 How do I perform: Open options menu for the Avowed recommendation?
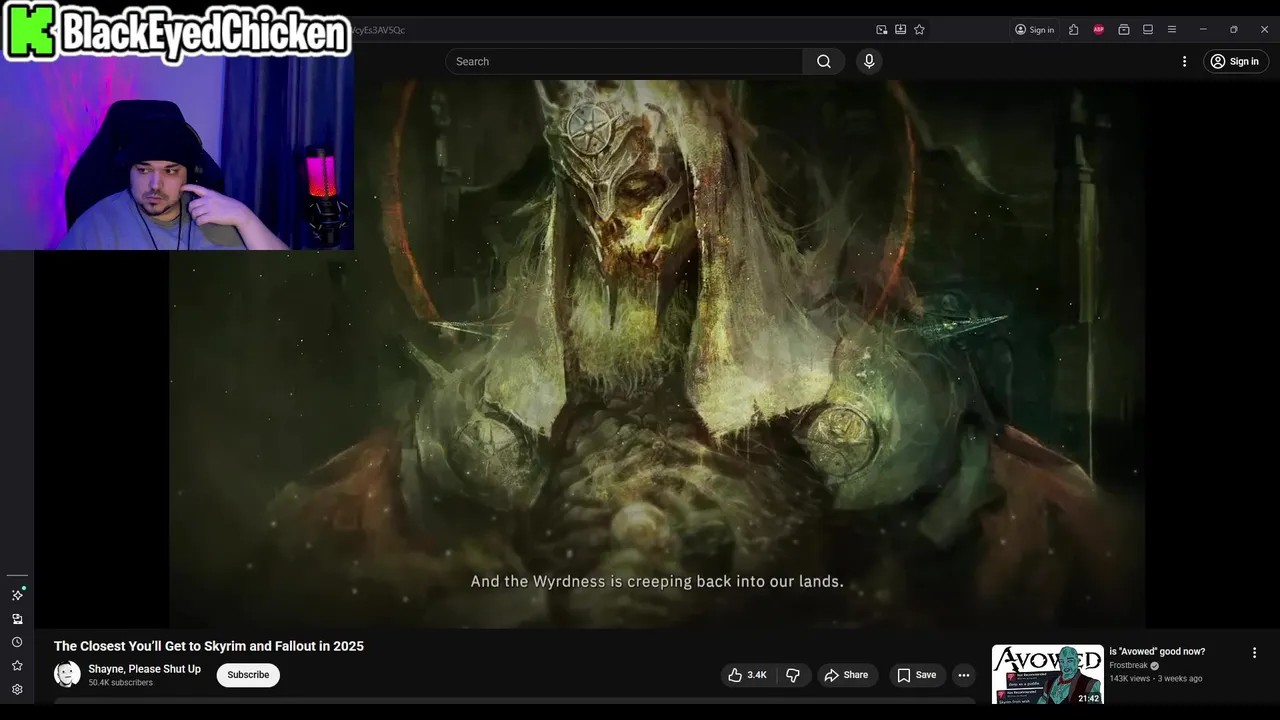pyautogui.click(x=1255, y=653)
